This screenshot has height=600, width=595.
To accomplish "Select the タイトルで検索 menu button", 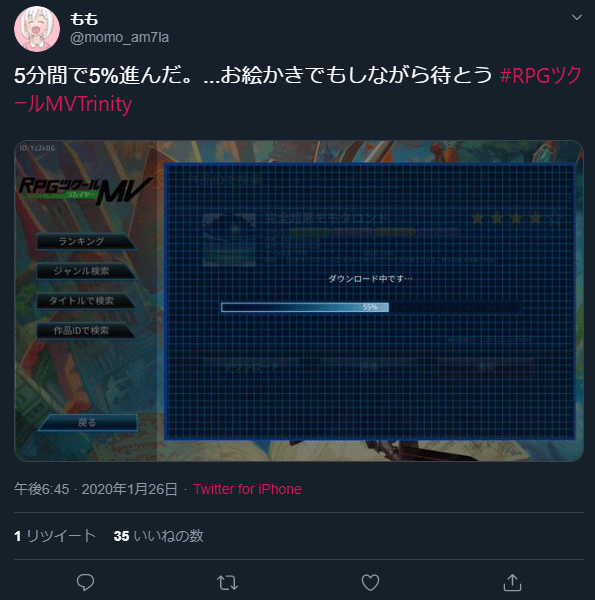I will (86, 301).
